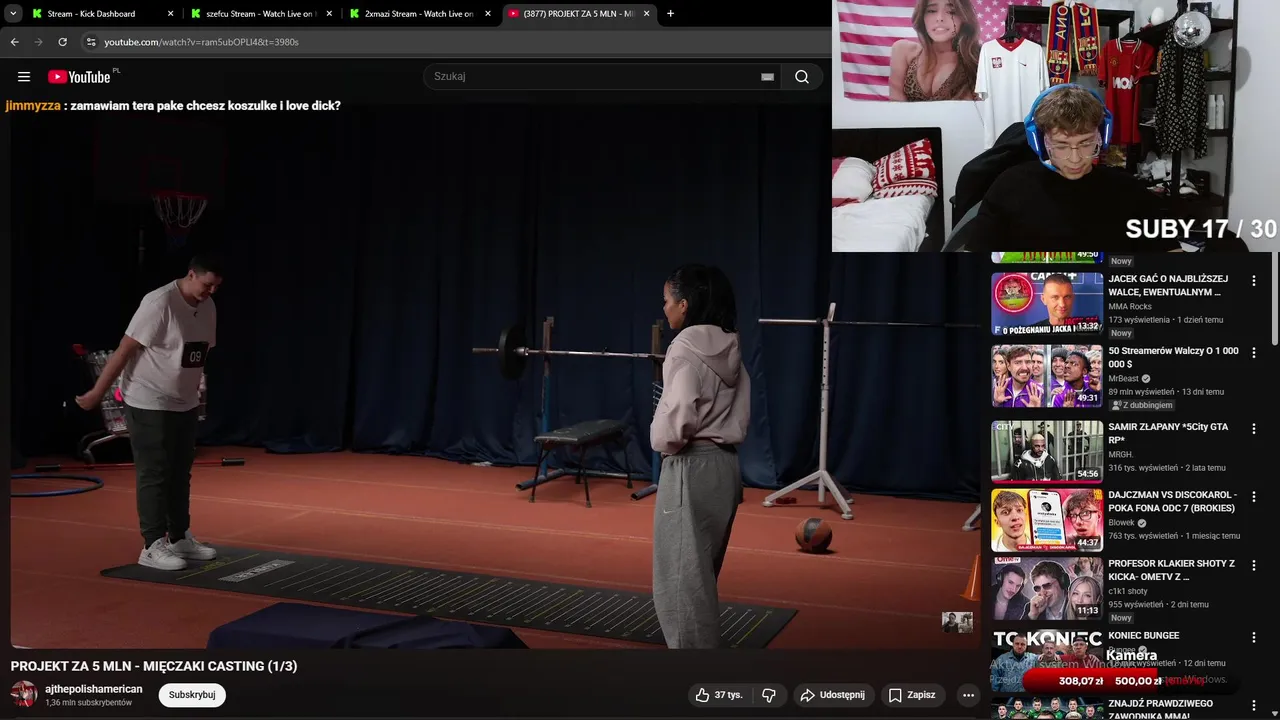
Task: Open SAMIR ZŁAPANY 5City thumbnail
Action: click(1047, 452)
